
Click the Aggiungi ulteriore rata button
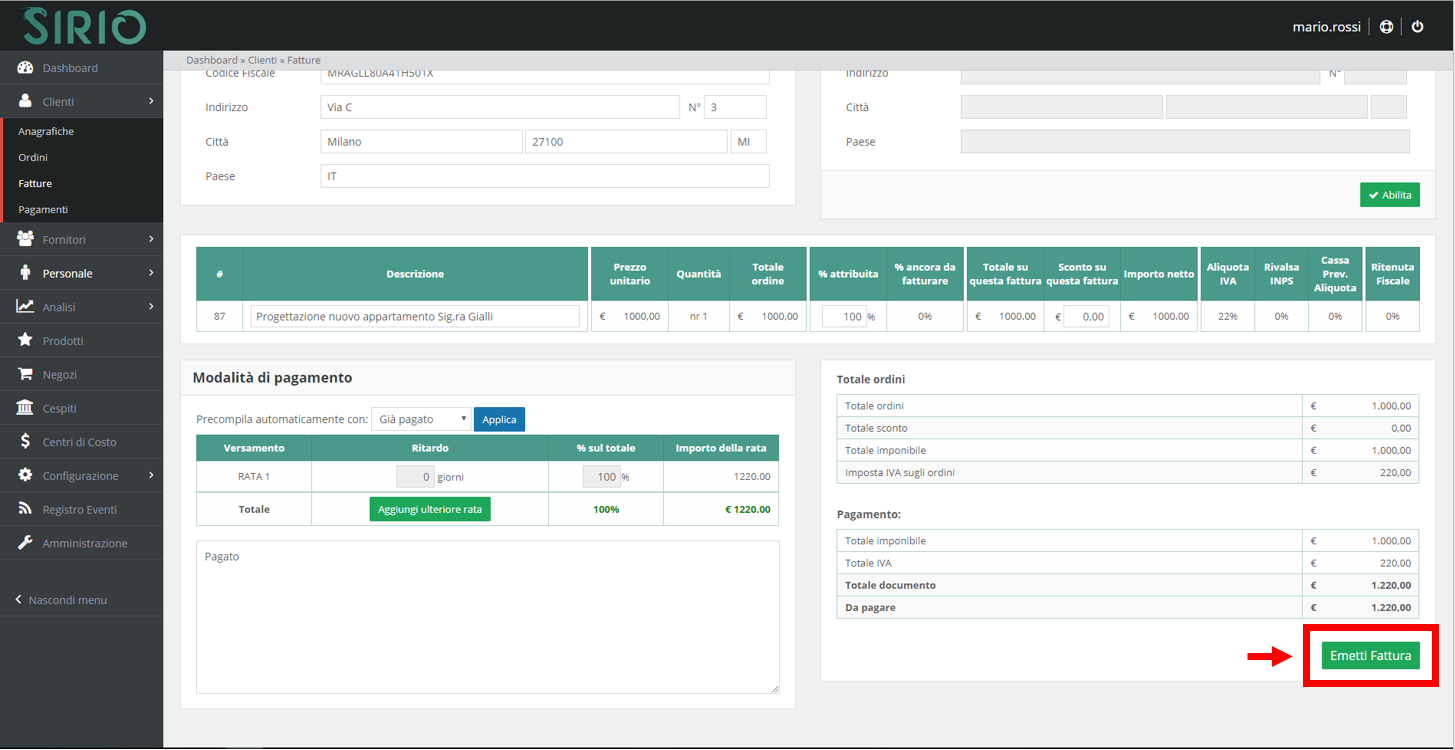click(430, 509)
